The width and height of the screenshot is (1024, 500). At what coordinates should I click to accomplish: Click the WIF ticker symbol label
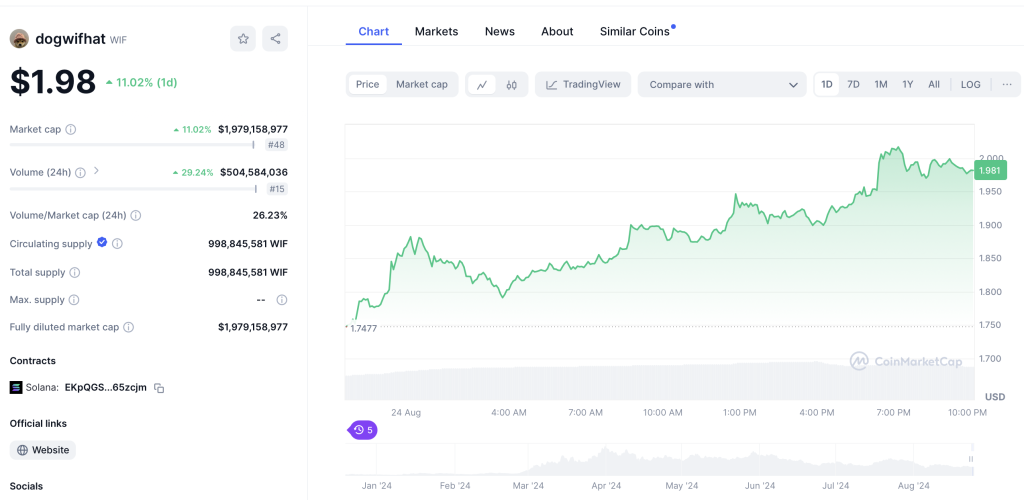click(x=118, y=40)
